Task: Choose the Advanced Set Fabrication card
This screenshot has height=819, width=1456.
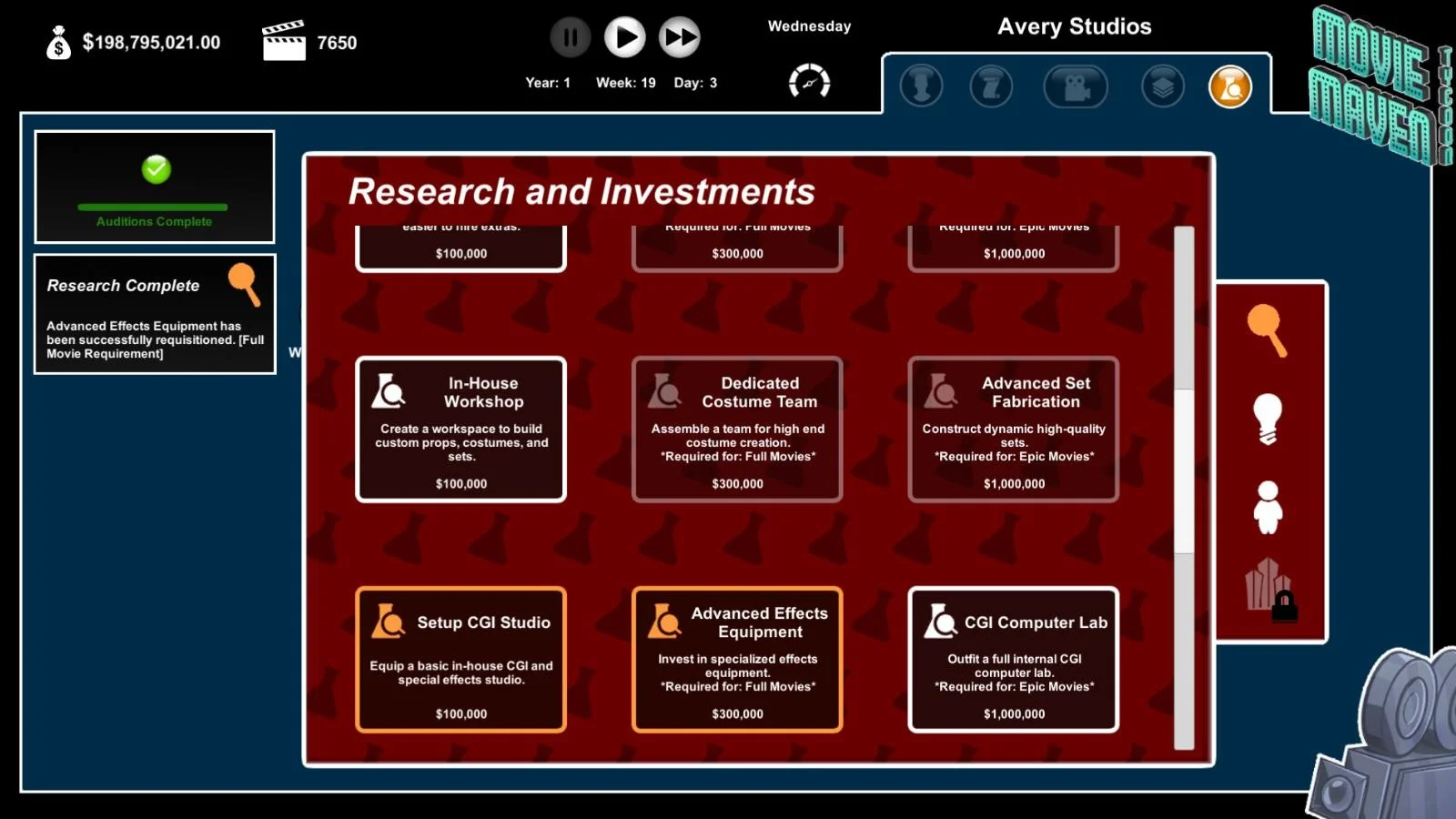Action: point(1014,430)
